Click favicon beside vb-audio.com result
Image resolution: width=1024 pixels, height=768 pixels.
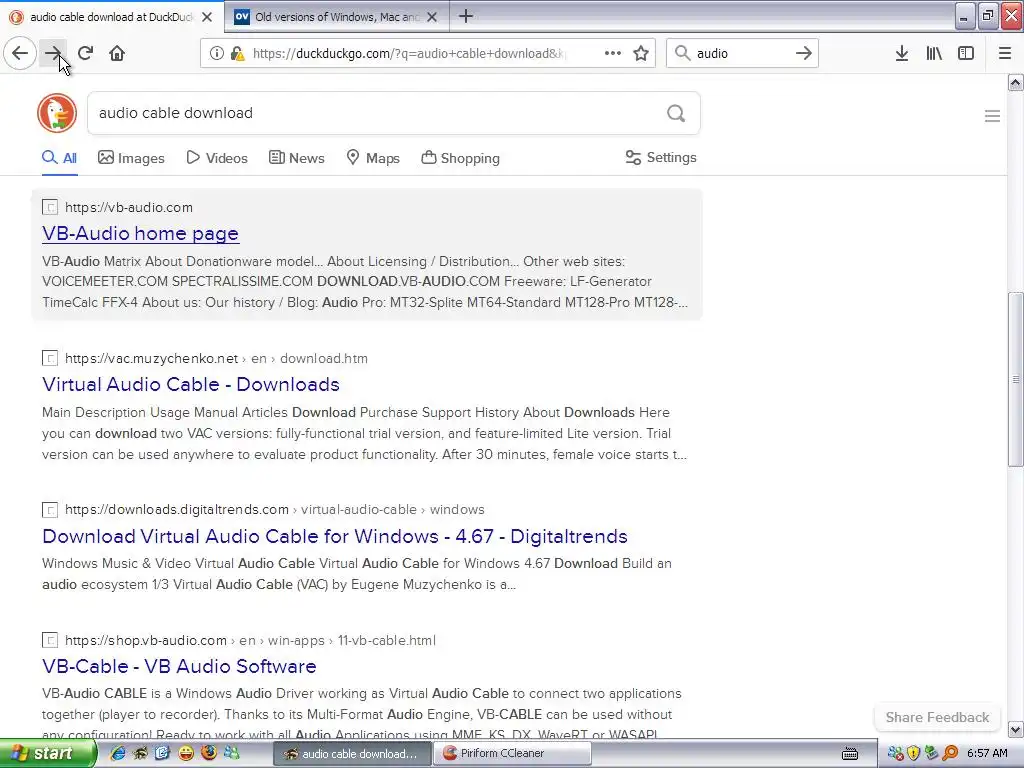click(50, 208)
